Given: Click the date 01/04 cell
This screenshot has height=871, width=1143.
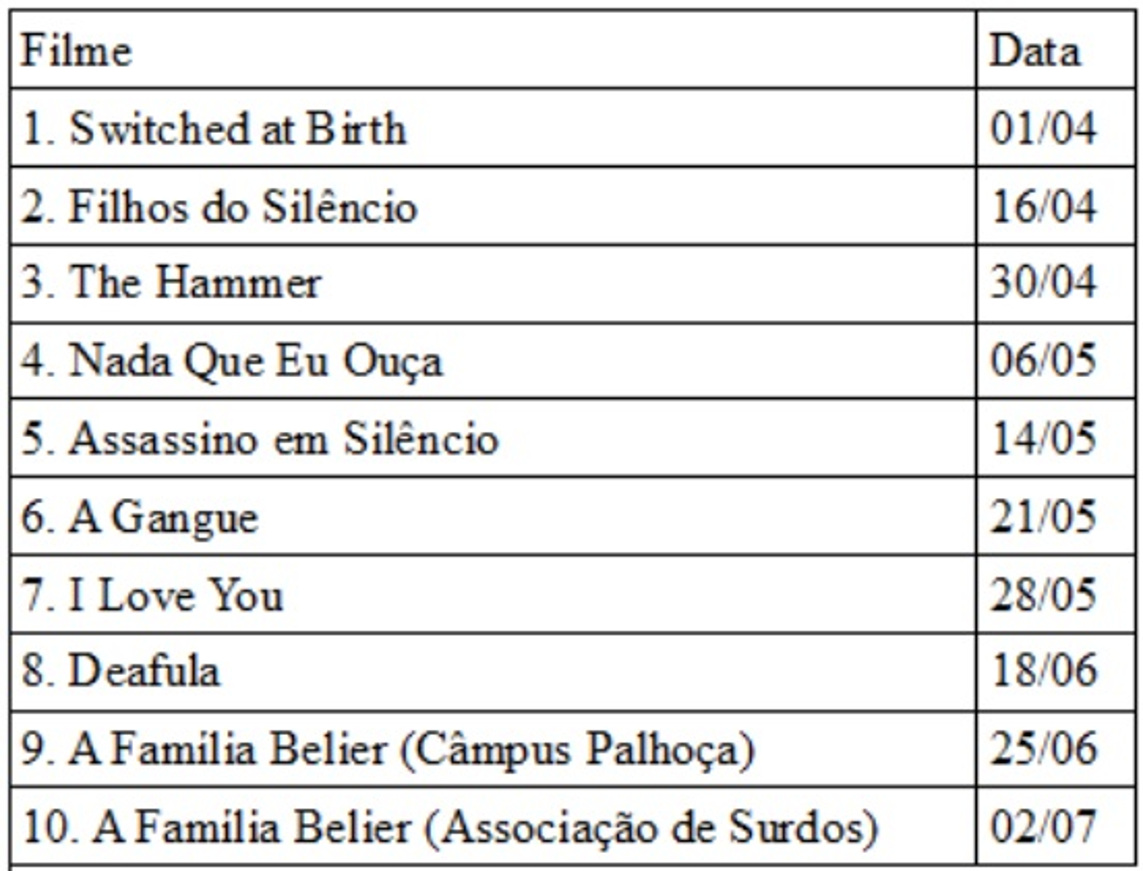Looking at the screenshot, I should tap(1043, 130).
